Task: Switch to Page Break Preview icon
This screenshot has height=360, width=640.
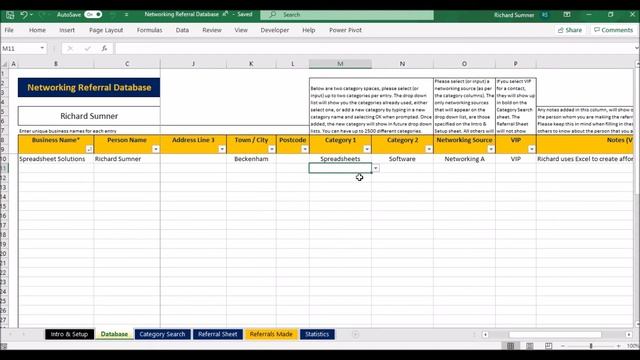Action: coord(548,346)
